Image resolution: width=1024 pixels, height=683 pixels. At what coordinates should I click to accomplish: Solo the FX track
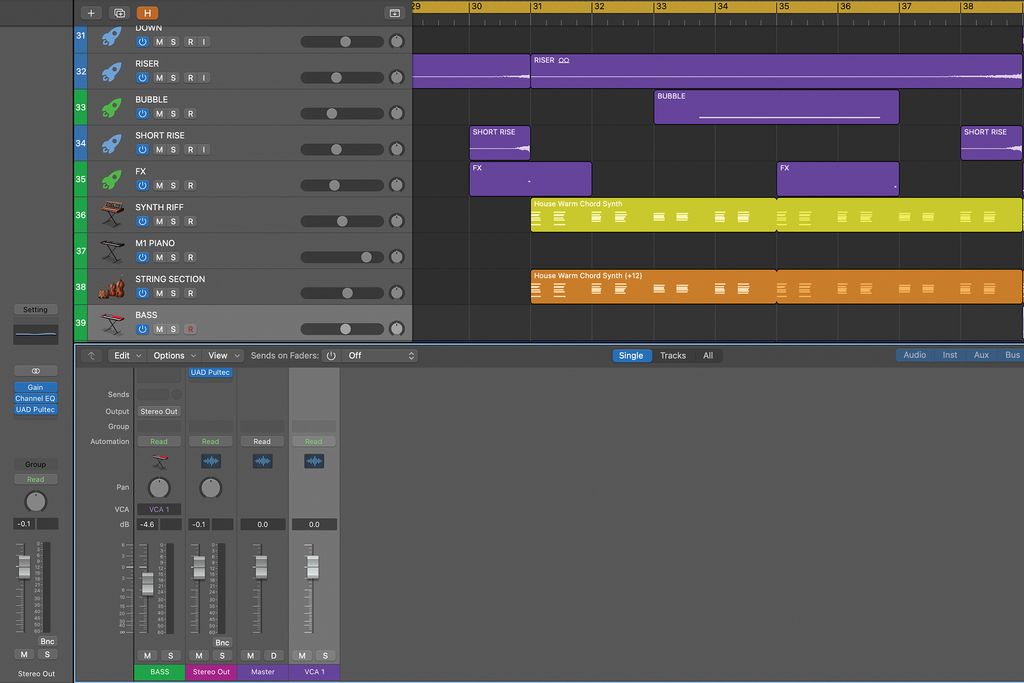coord(173,185)
